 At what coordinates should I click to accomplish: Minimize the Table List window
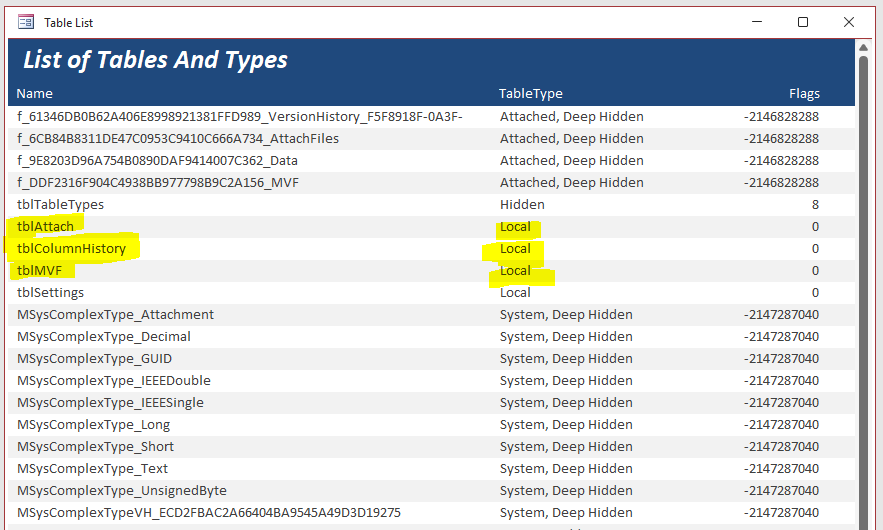pyautogui.click(x=757, y=22)
